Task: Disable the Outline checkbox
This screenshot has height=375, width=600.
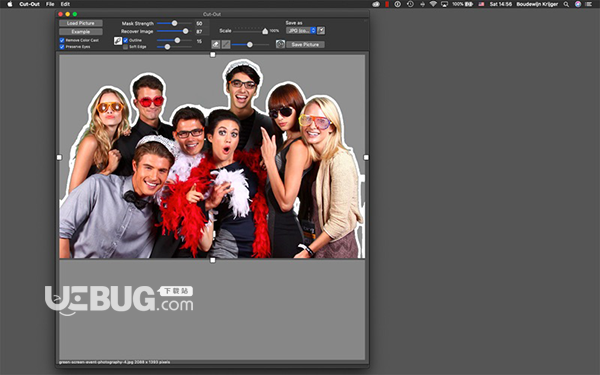Action: pyautogui.click(x=126, y=40)
